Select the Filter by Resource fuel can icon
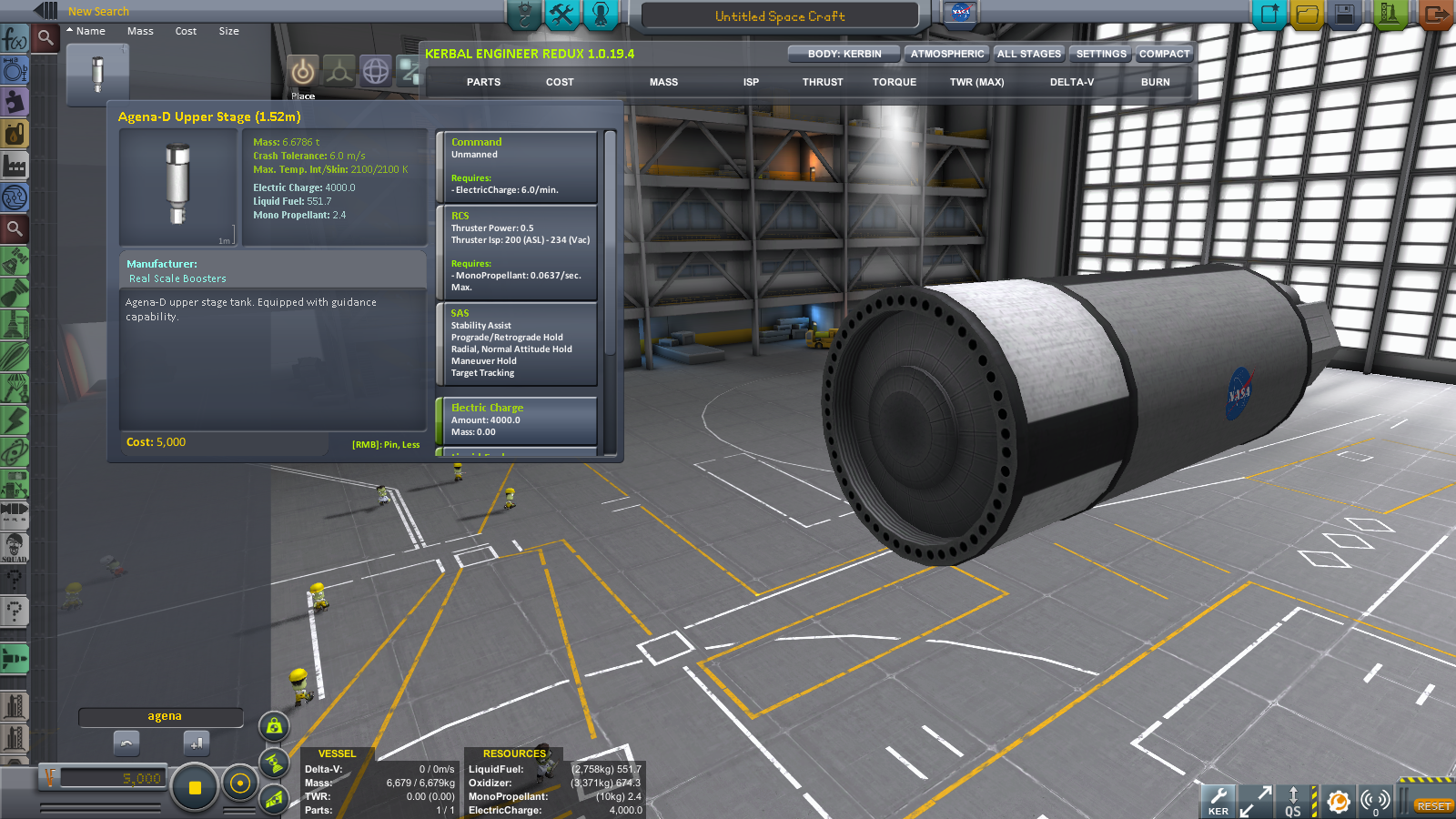 pos(15,134)
